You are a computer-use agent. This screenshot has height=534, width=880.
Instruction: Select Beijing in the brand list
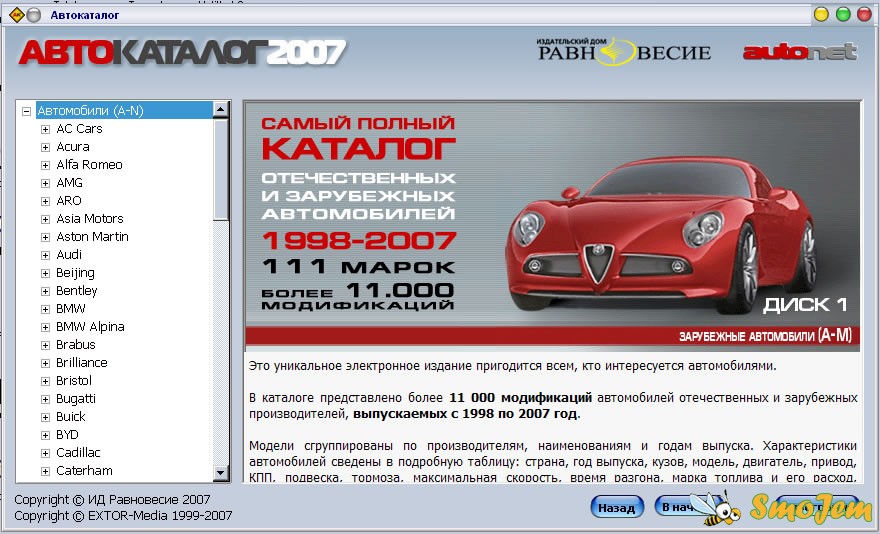75,273
